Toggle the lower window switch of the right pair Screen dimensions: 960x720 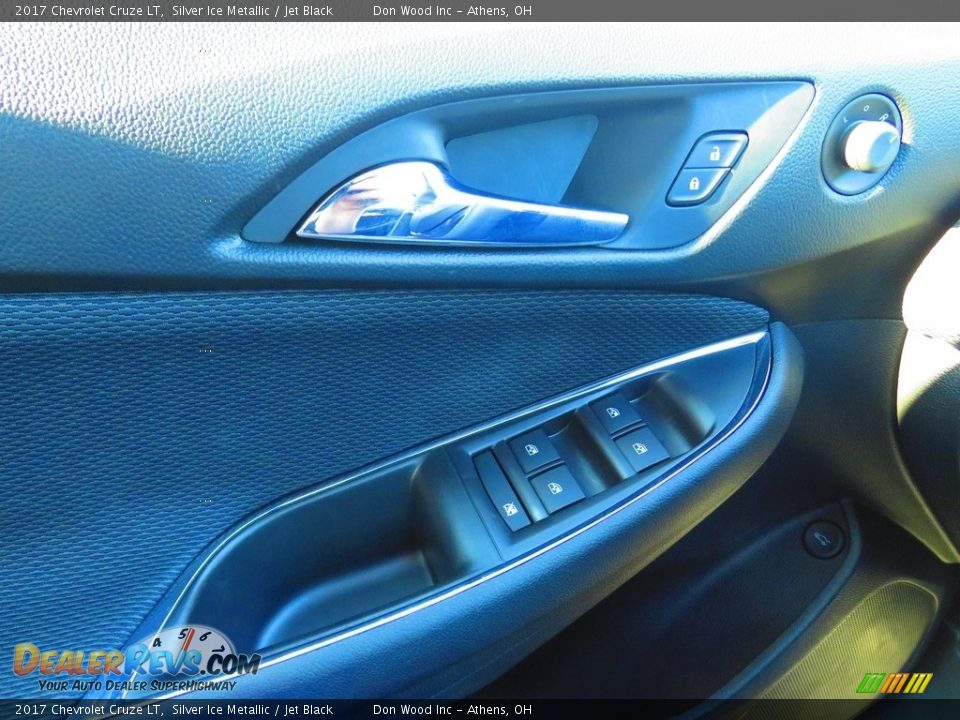click(641, 448)
